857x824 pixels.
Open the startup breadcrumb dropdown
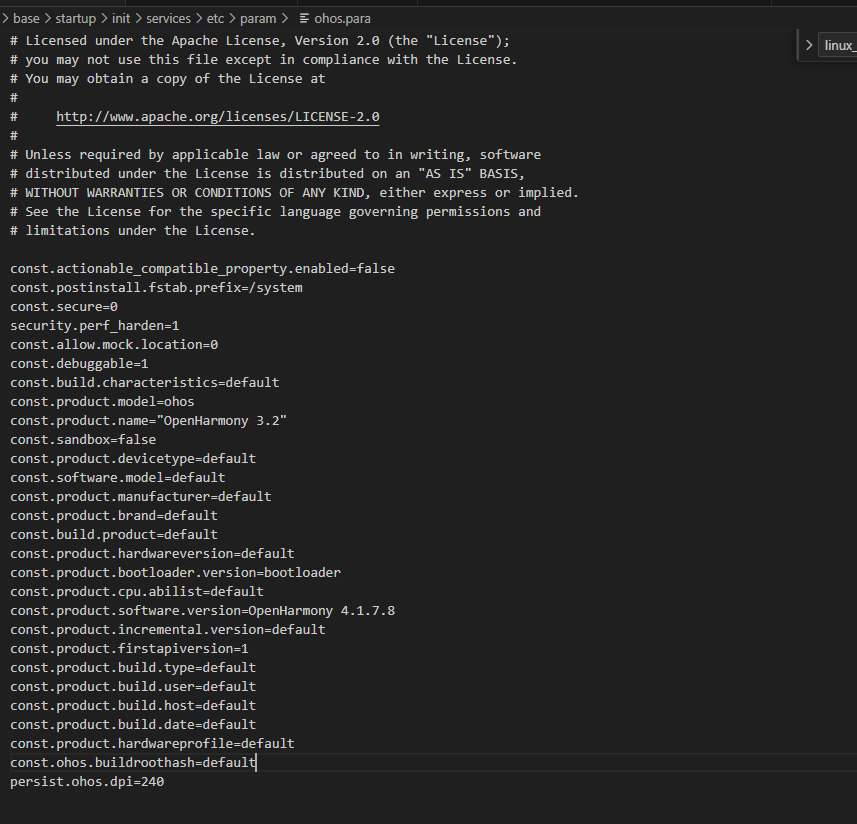75,19
